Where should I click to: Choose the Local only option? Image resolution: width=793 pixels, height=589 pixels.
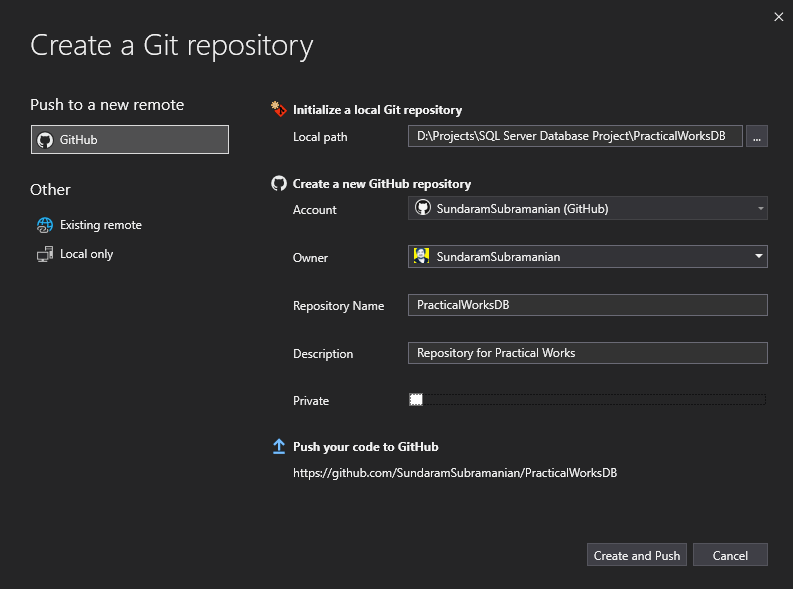(86, 254)
